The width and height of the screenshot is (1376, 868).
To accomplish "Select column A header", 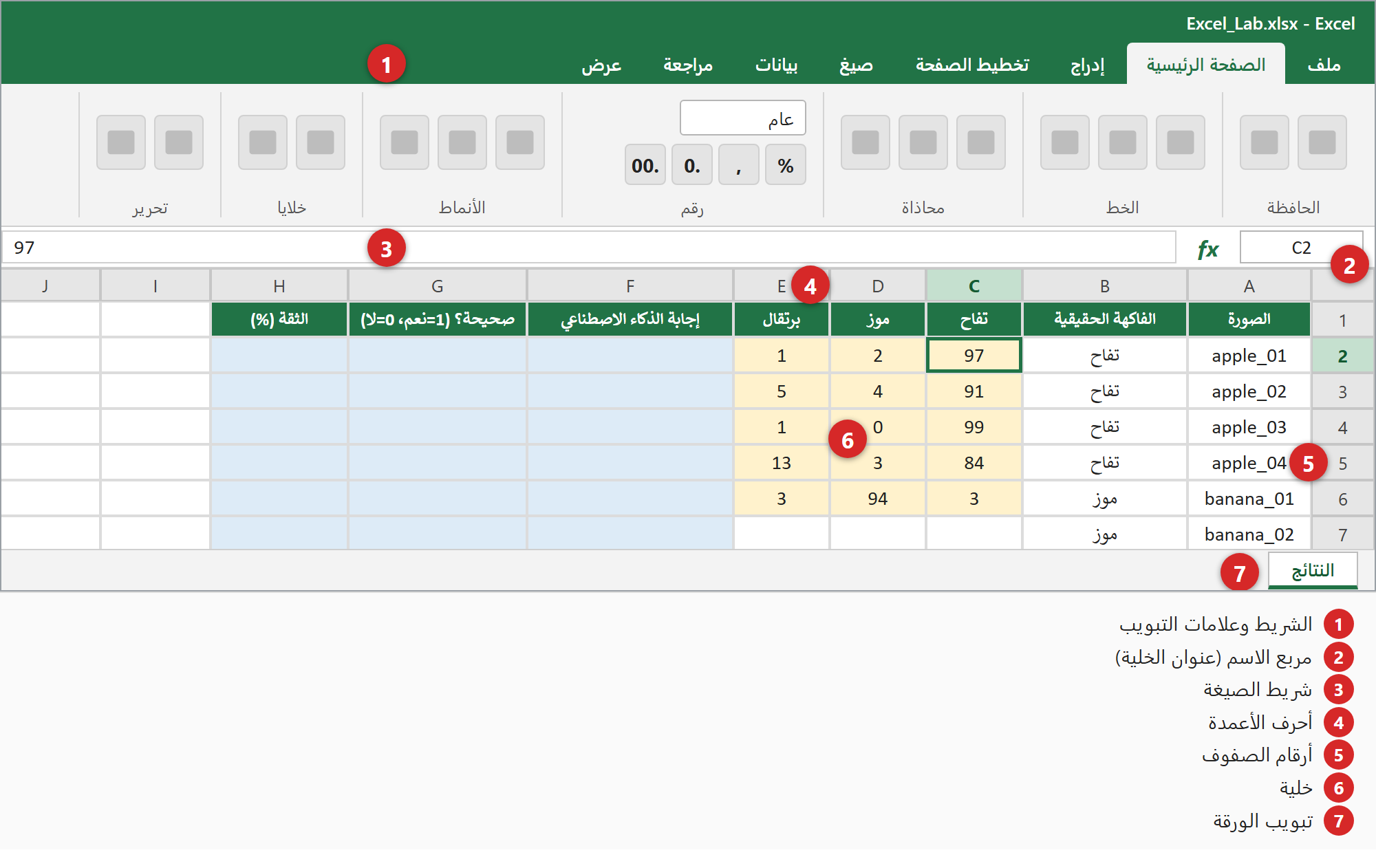I will [x=1249, y=285].
